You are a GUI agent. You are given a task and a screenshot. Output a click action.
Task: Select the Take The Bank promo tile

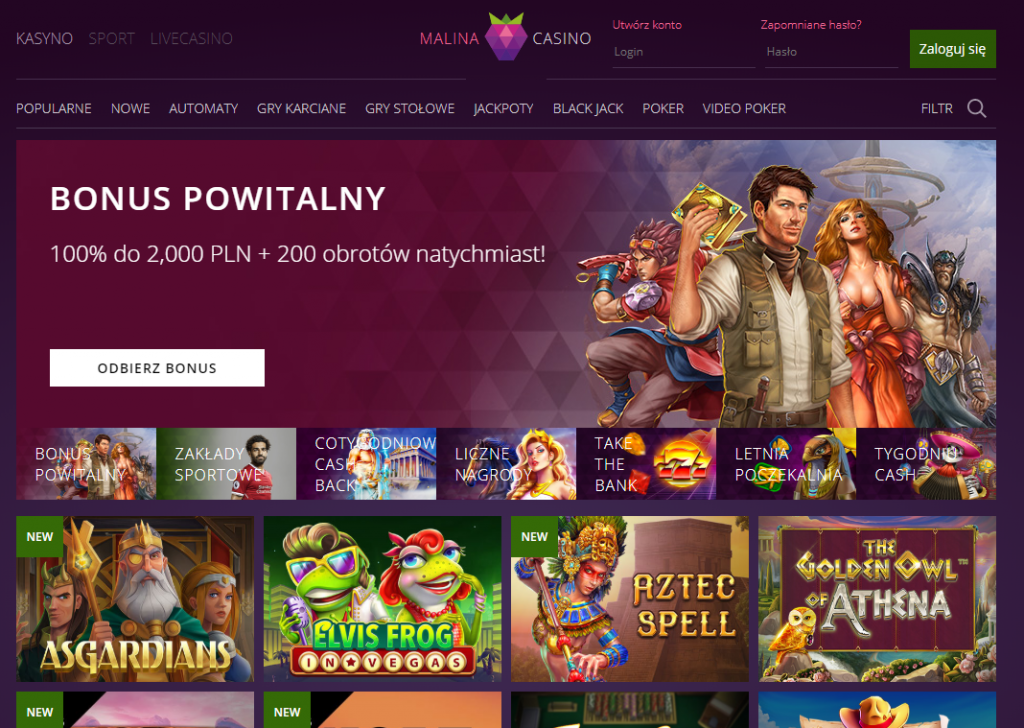tap(646, 464)
